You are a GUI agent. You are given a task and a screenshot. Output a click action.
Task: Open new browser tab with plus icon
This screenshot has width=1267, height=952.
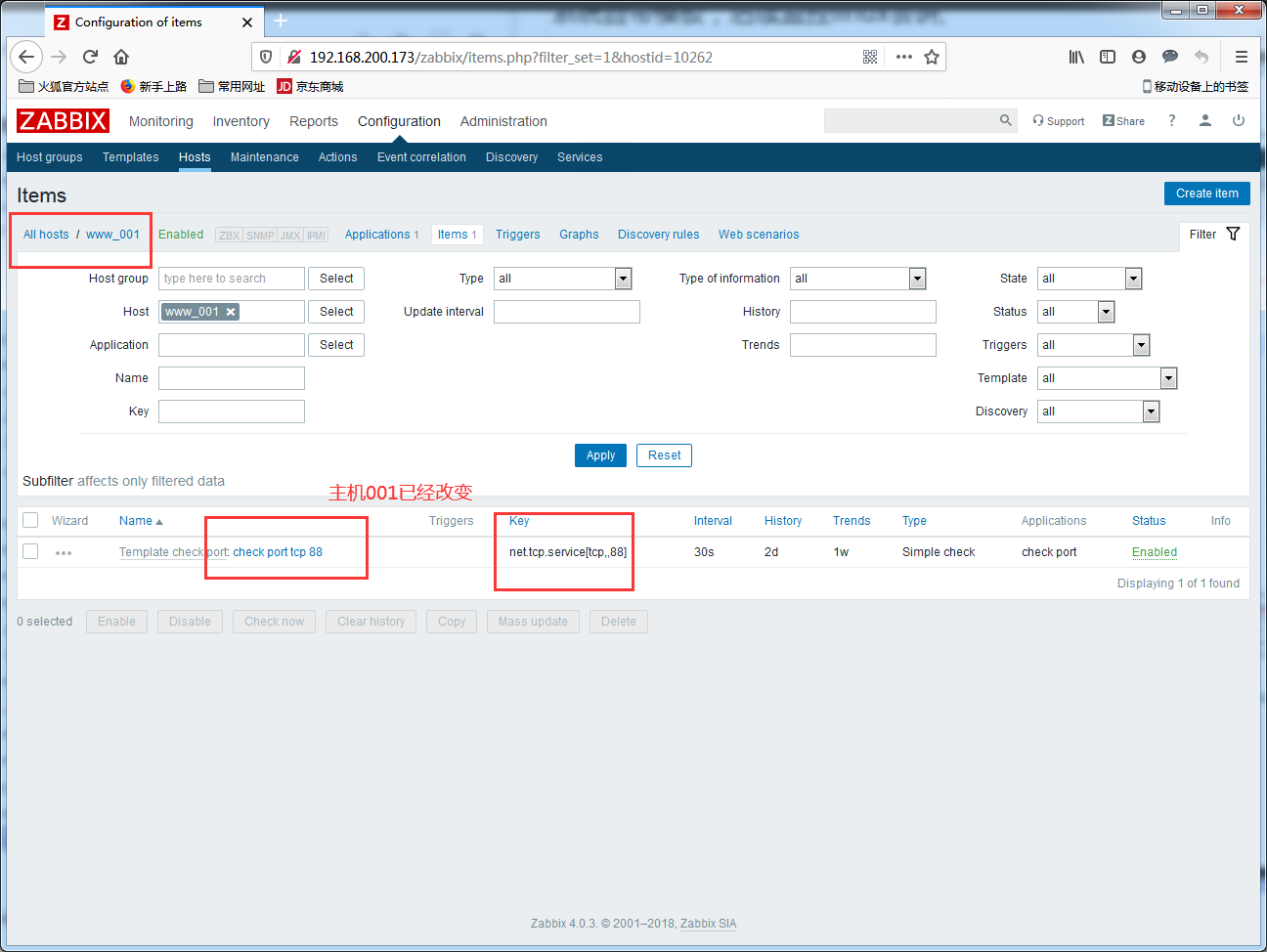(281, 21)
